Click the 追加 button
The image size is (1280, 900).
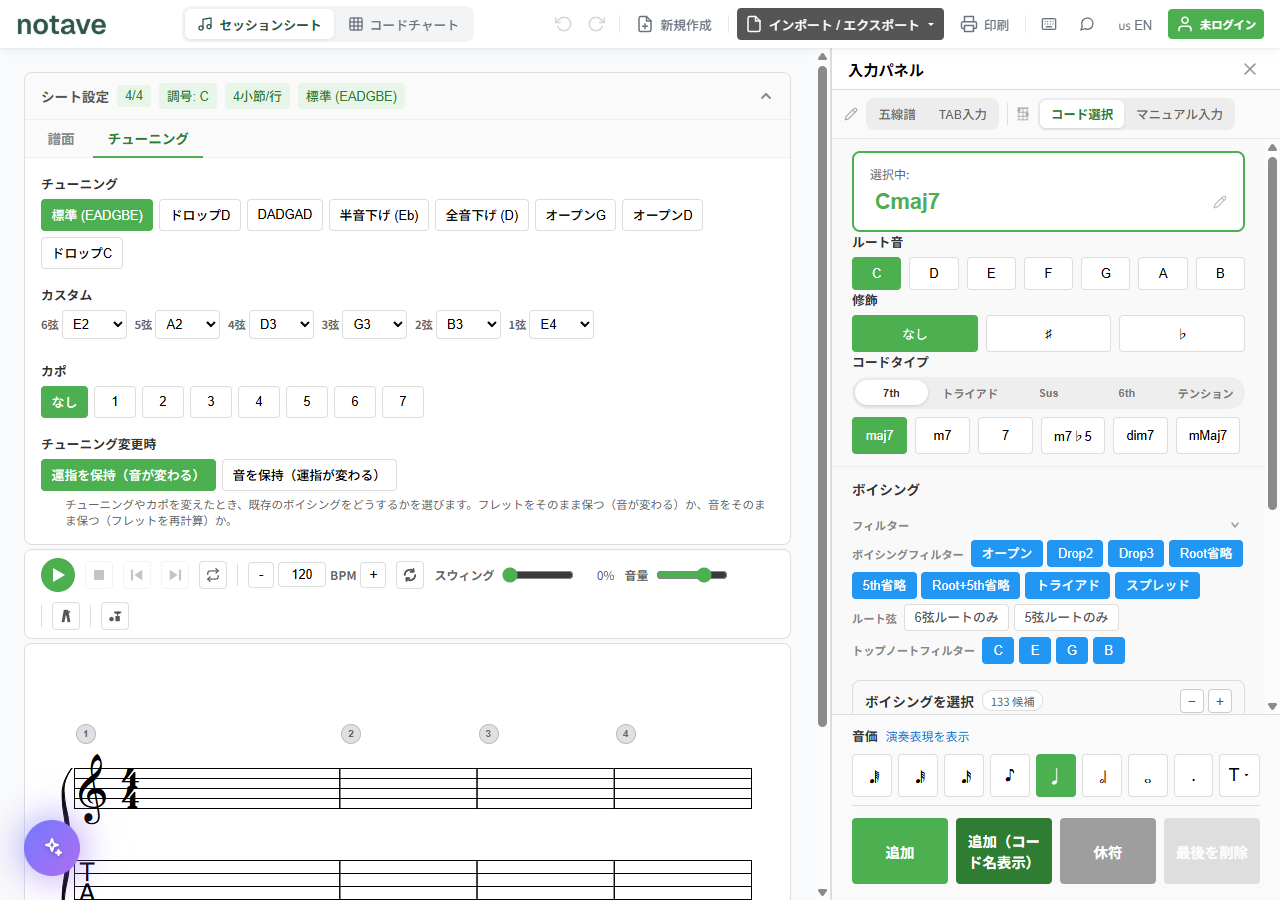[x=900, y=851]
